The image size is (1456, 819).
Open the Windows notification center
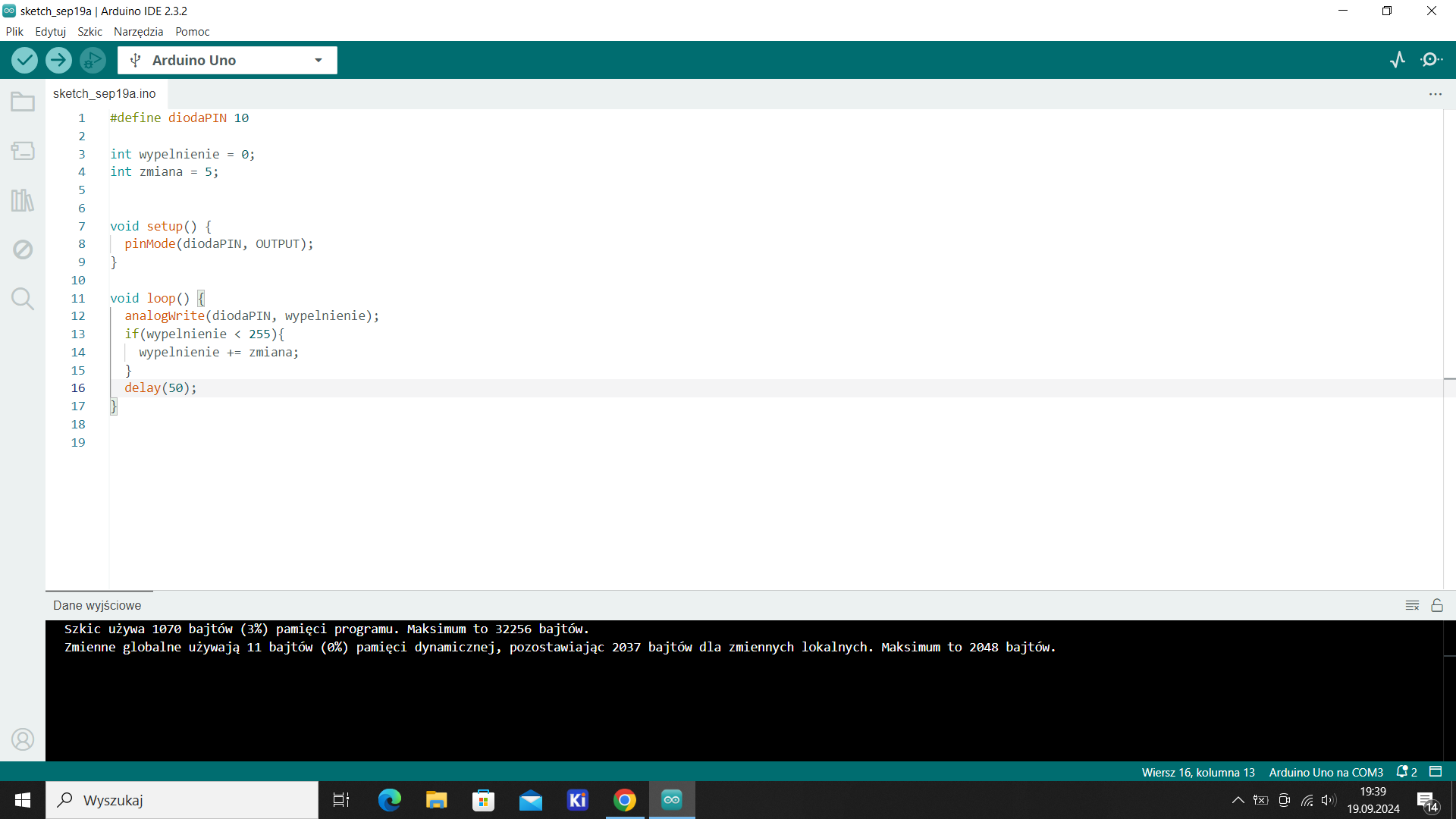pos(1427,800)
